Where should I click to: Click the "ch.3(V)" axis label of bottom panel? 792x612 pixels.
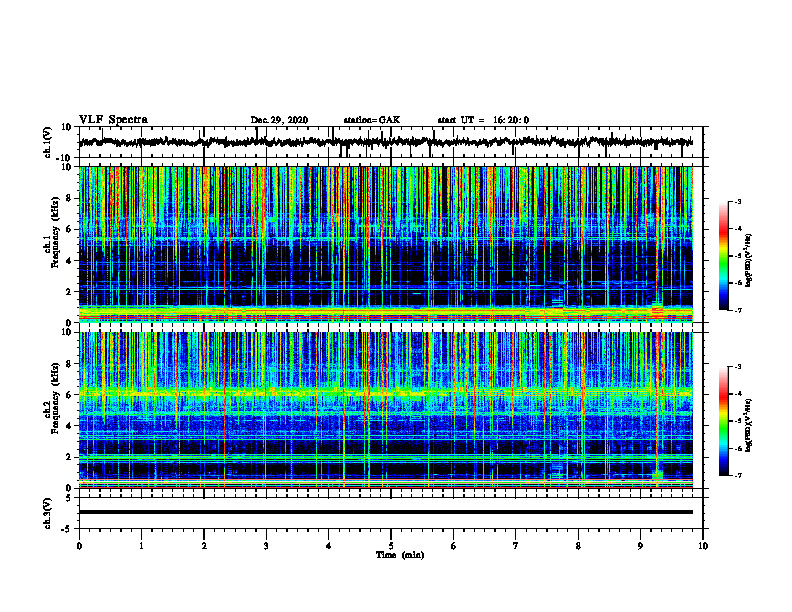(48, 513)
